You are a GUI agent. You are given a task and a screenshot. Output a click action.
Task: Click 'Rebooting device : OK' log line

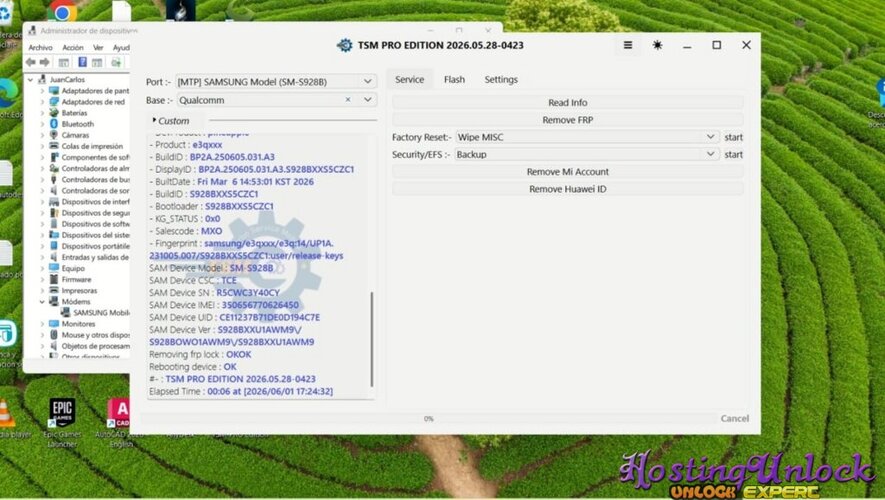[x=192, y=367]
